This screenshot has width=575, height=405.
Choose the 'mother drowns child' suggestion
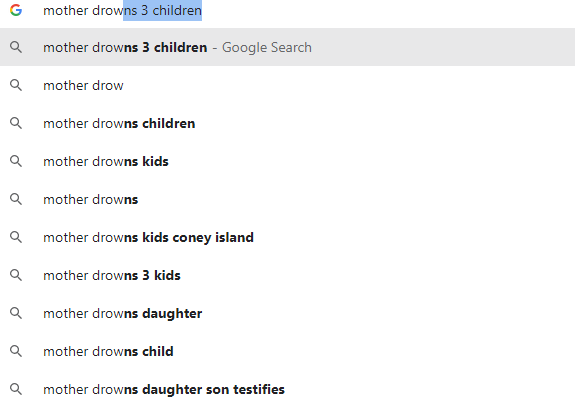click(288, 351)
